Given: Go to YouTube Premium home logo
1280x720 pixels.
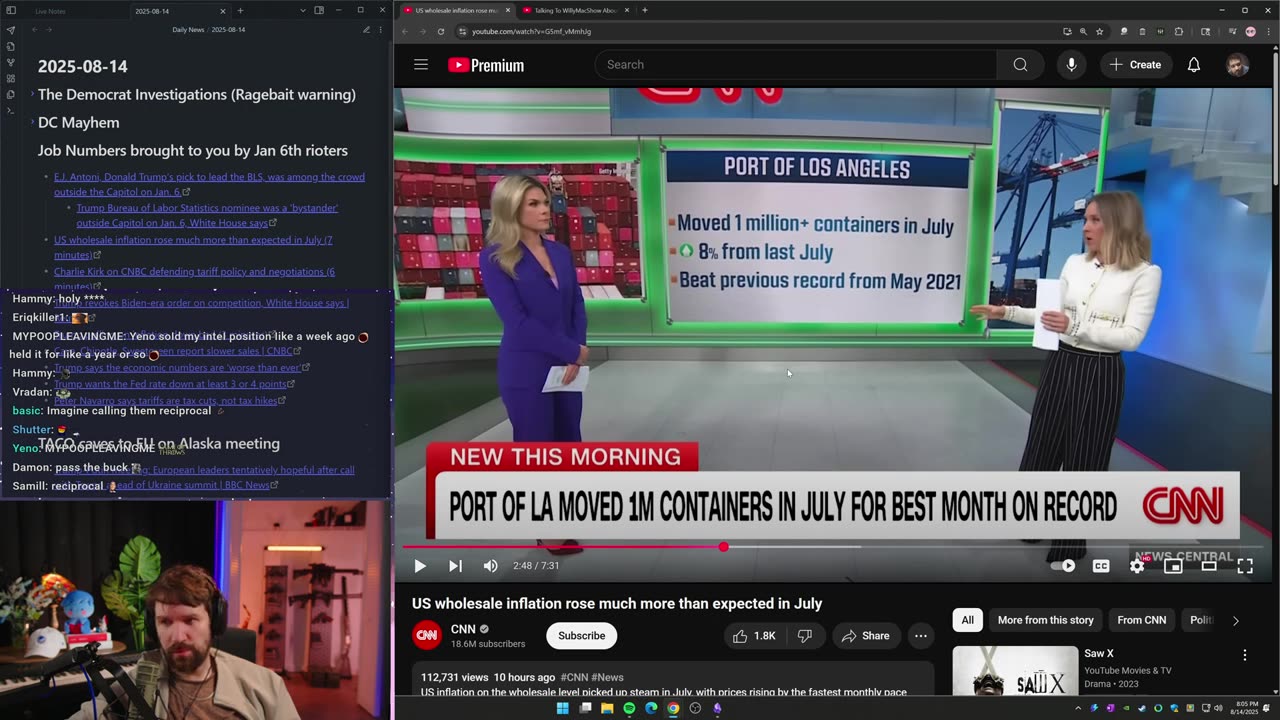Looking at the screenshot, I should (x=486, y=65).
